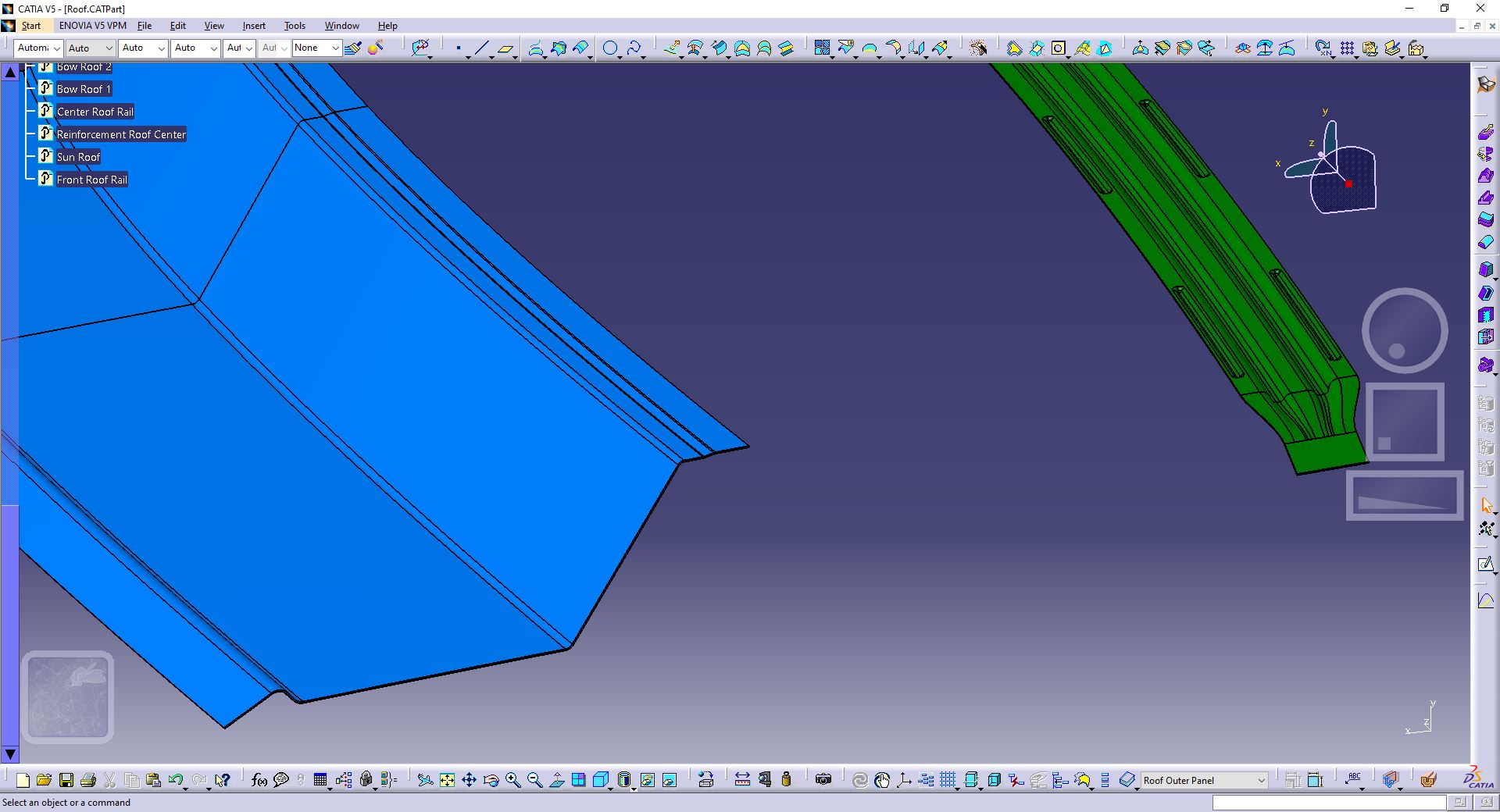Screen dimensions: 1500x812
Task: Select the Fit All In view icon
Action: (x=447, y=780)
